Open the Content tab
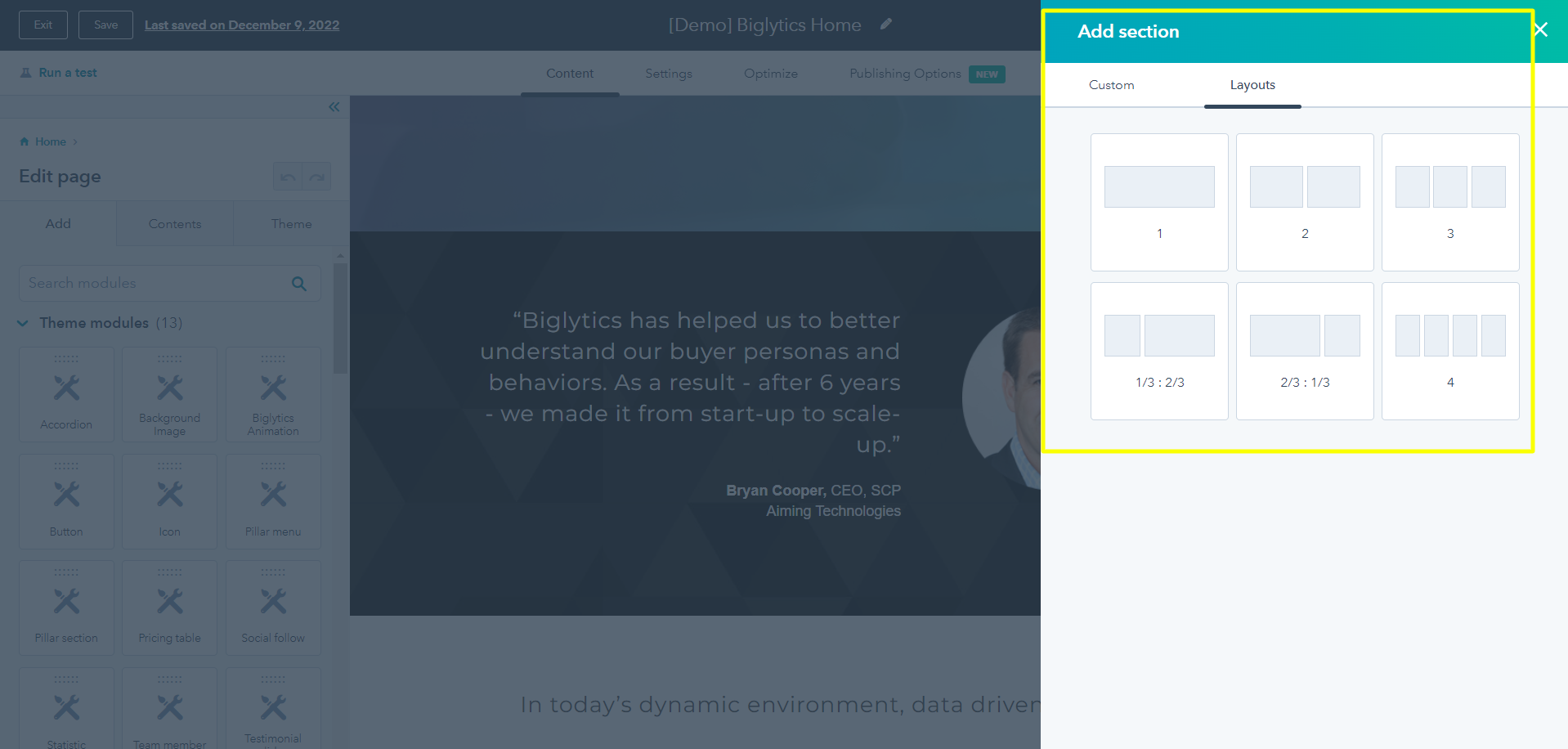The height and width of the screenshot is (749, 1568). click(x=570, y=74)
